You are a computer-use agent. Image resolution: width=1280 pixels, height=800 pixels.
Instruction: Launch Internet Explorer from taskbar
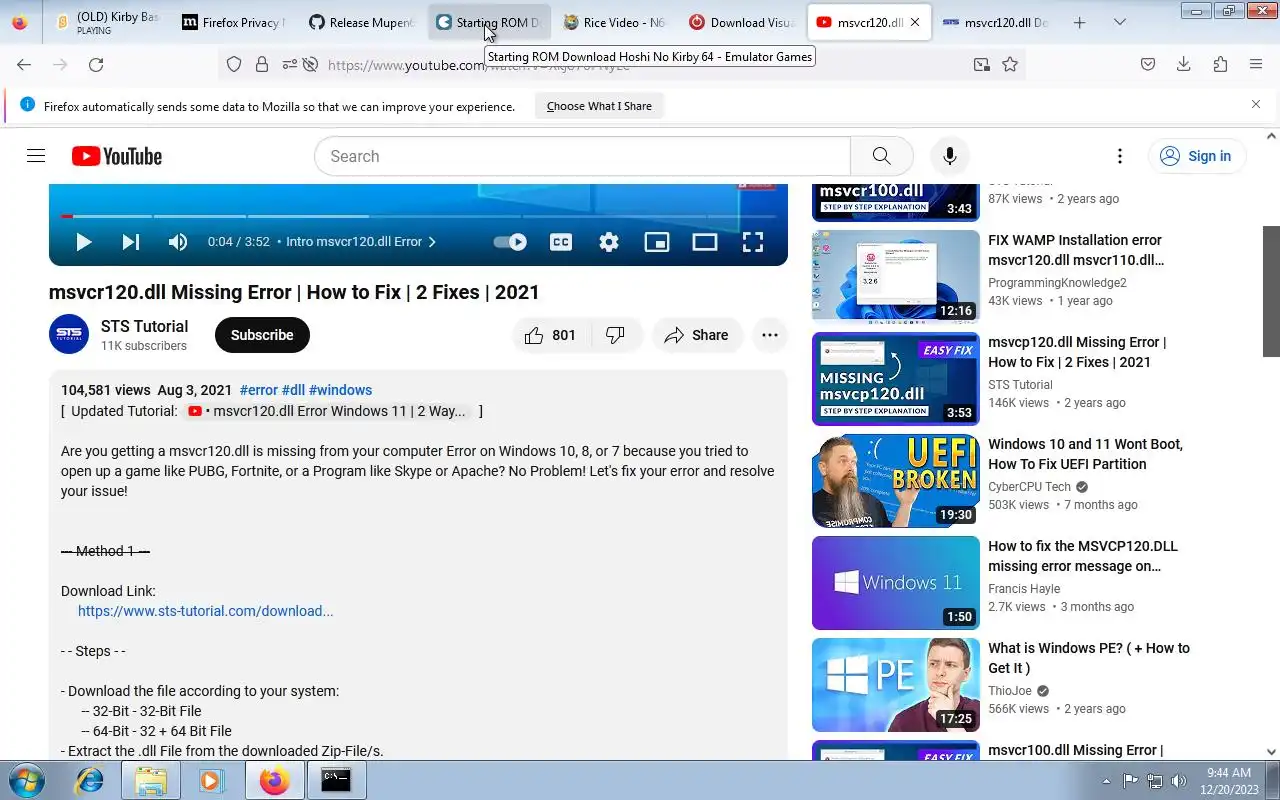click(90, 780)
